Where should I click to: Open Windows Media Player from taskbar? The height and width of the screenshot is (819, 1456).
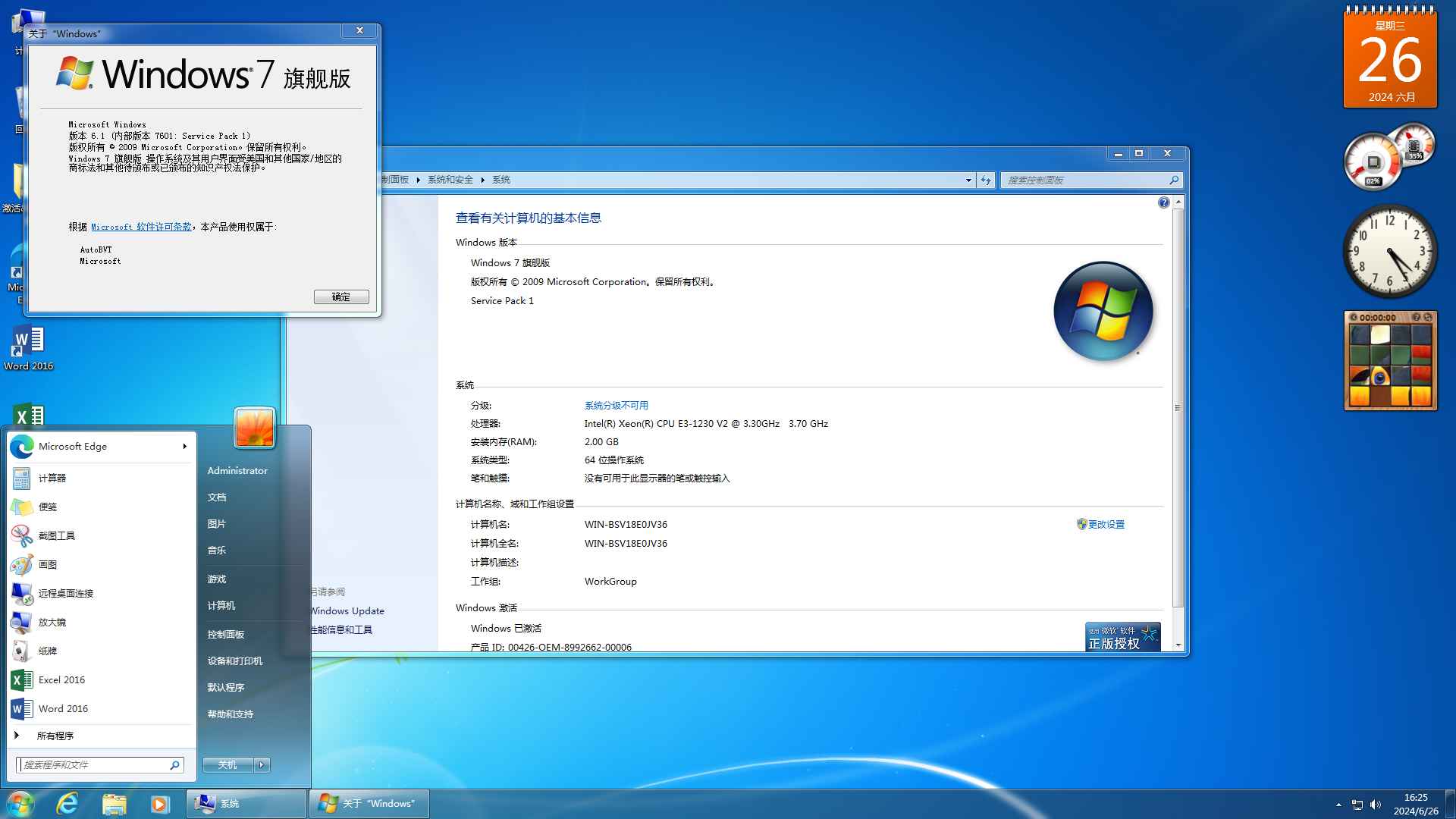(x=159, y=804)
